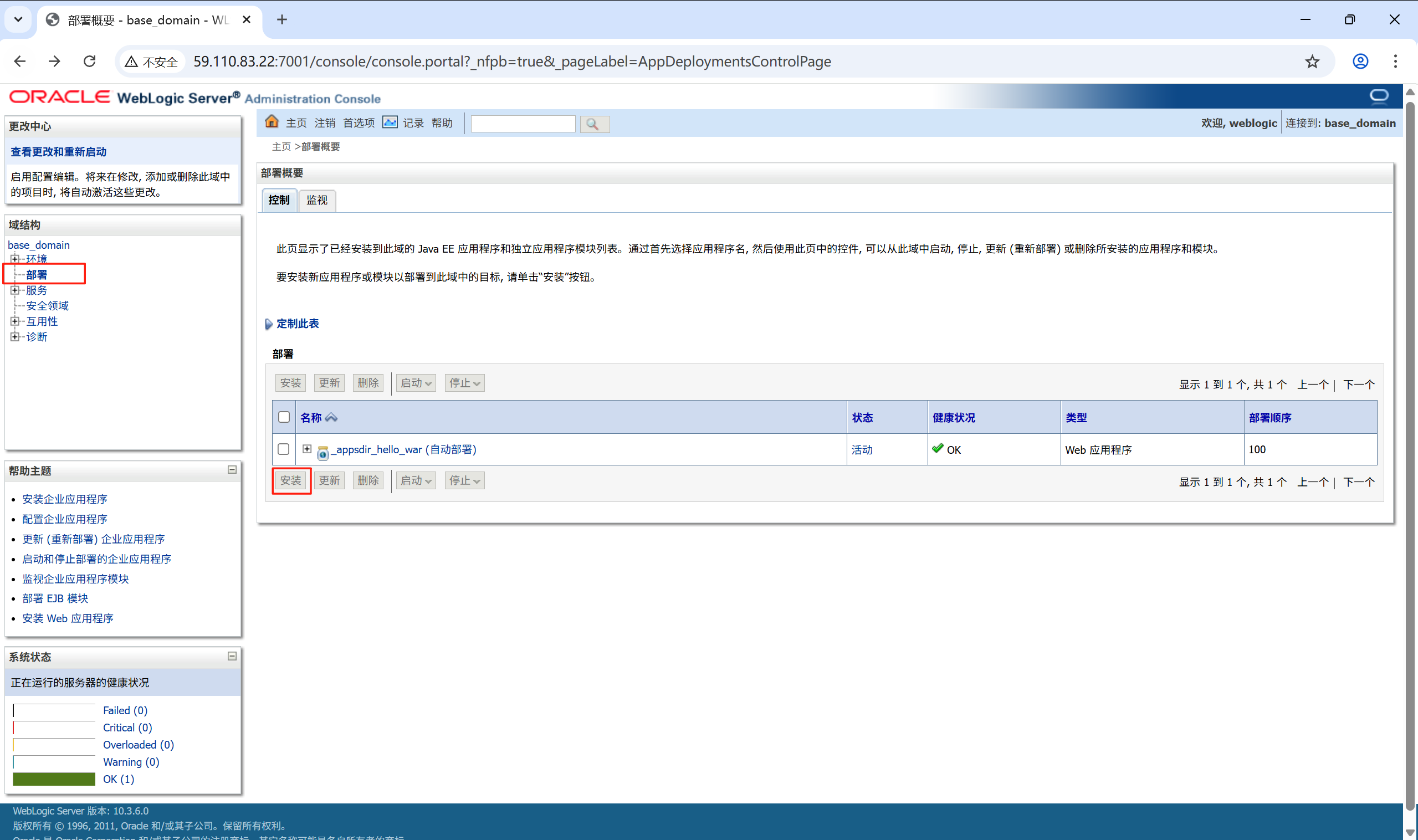This screenshot has width=1418, height=840.
Task: Open the top 启动 dropdown
Action: [x=416, y=383]
